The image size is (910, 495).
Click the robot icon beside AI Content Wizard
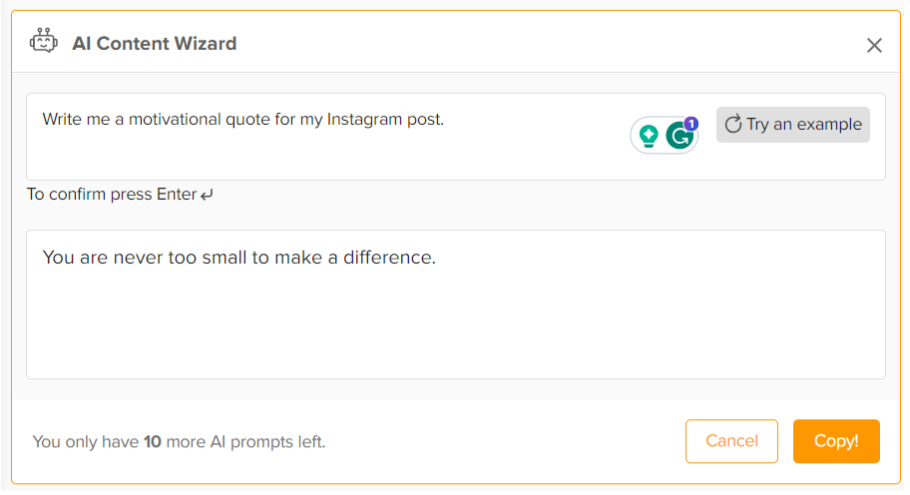44,42
